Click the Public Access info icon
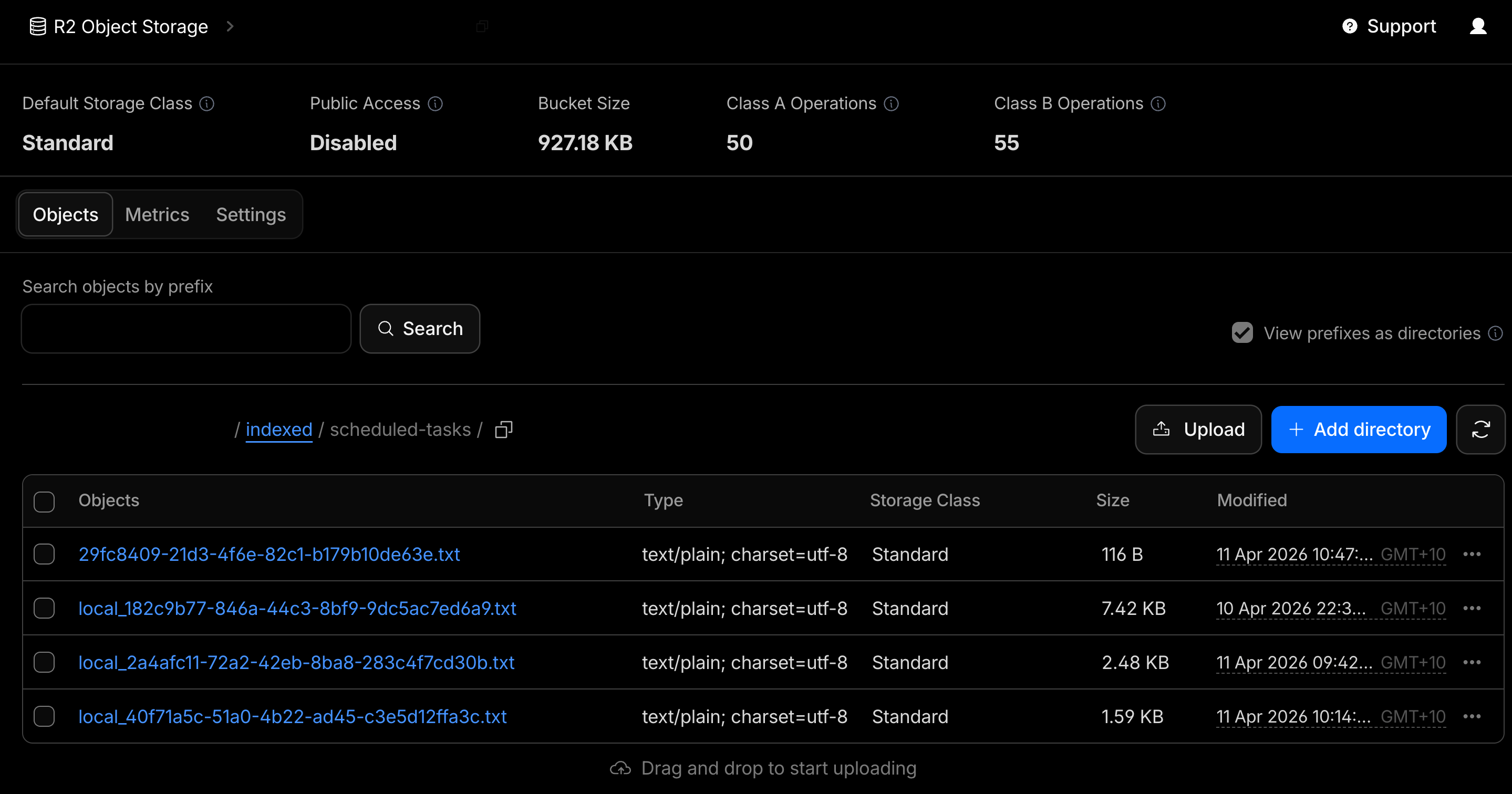 (435, 104)
